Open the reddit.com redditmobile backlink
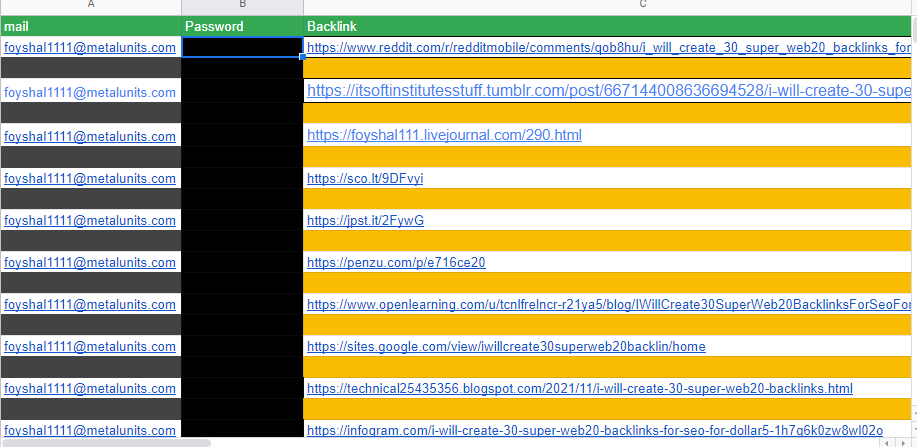917x447 pixels. point(608,47)
